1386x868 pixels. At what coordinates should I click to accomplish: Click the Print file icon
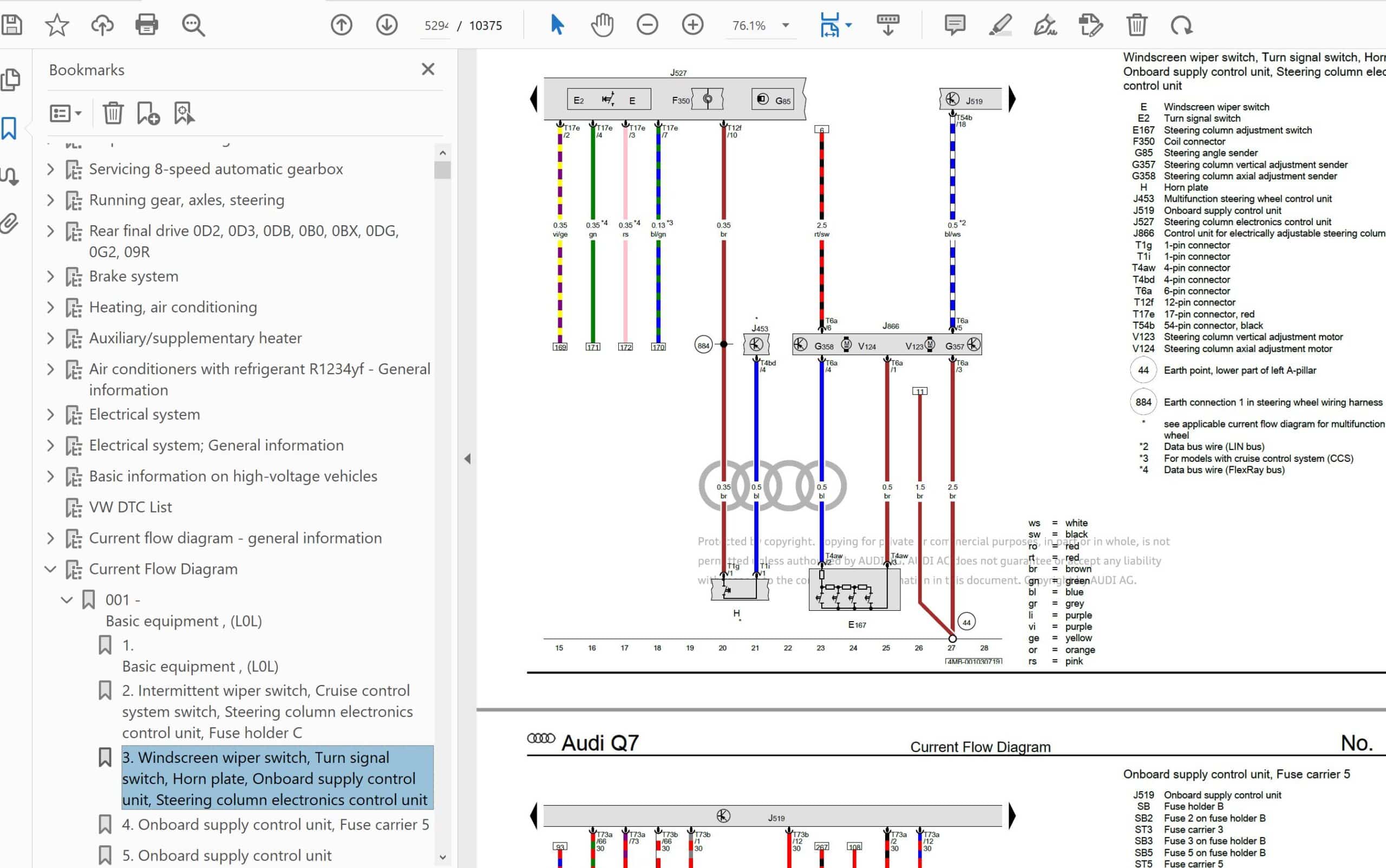[146, 25]
